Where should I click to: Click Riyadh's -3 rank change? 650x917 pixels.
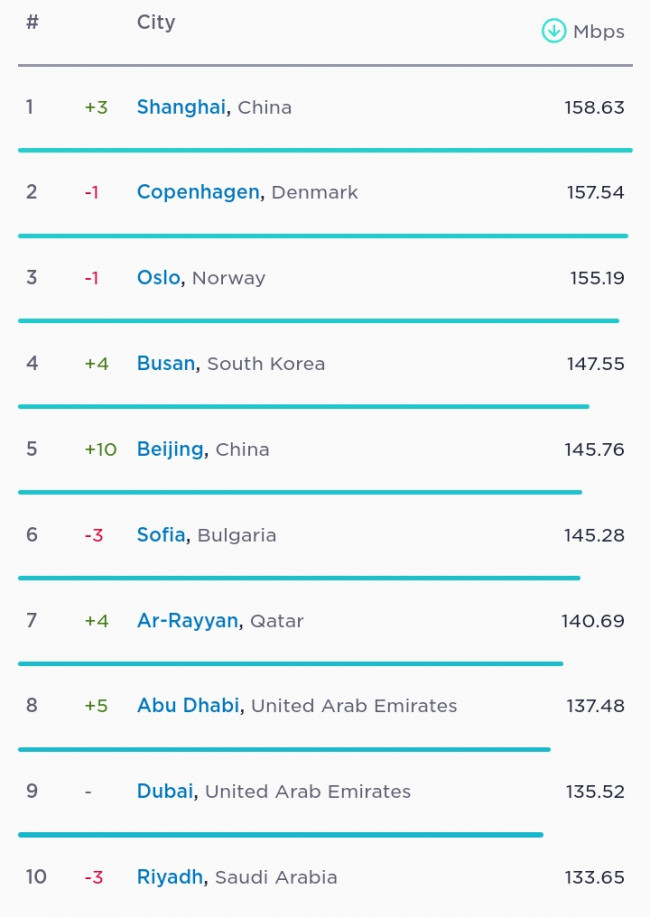pos(94,877)
